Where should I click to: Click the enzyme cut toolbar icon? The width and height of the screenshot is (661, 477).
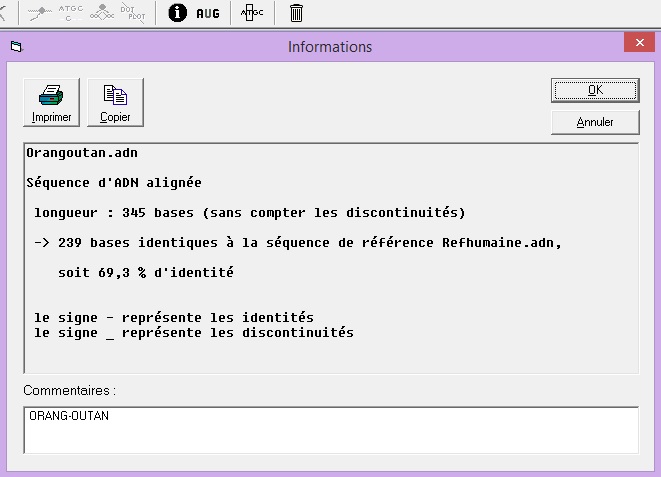coord(38,13)
